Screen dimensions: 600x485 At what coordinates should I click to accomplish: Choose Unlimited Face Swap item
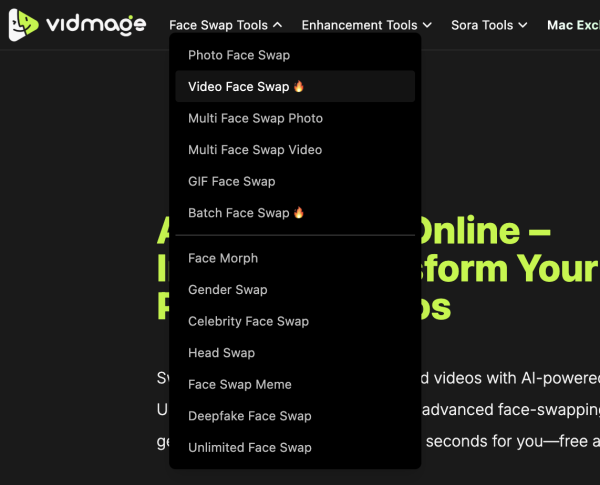click(x=250, y=447)
